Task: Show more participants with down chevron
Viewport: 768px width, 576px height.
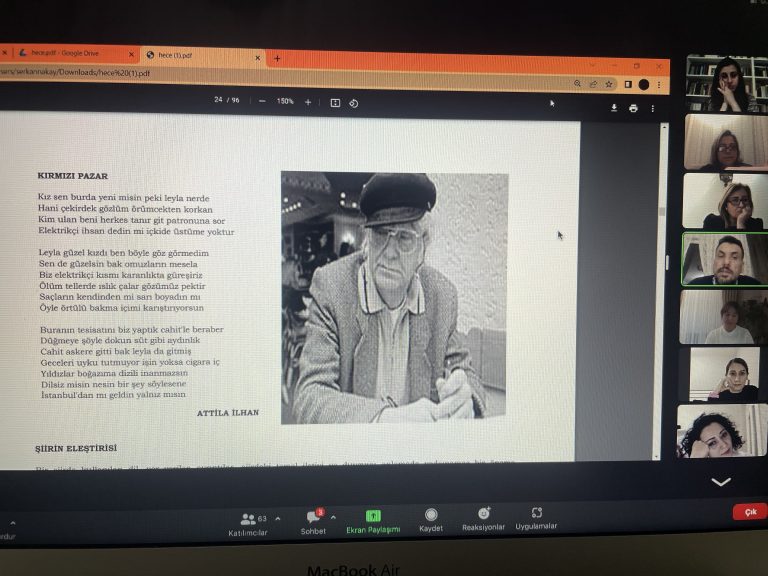Action: tap(721, 482)
